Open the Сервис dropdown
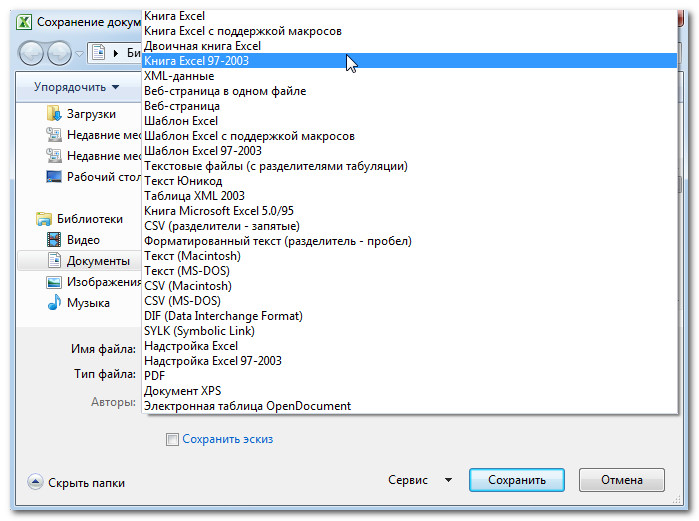699x521 pixels. (419, 480)
